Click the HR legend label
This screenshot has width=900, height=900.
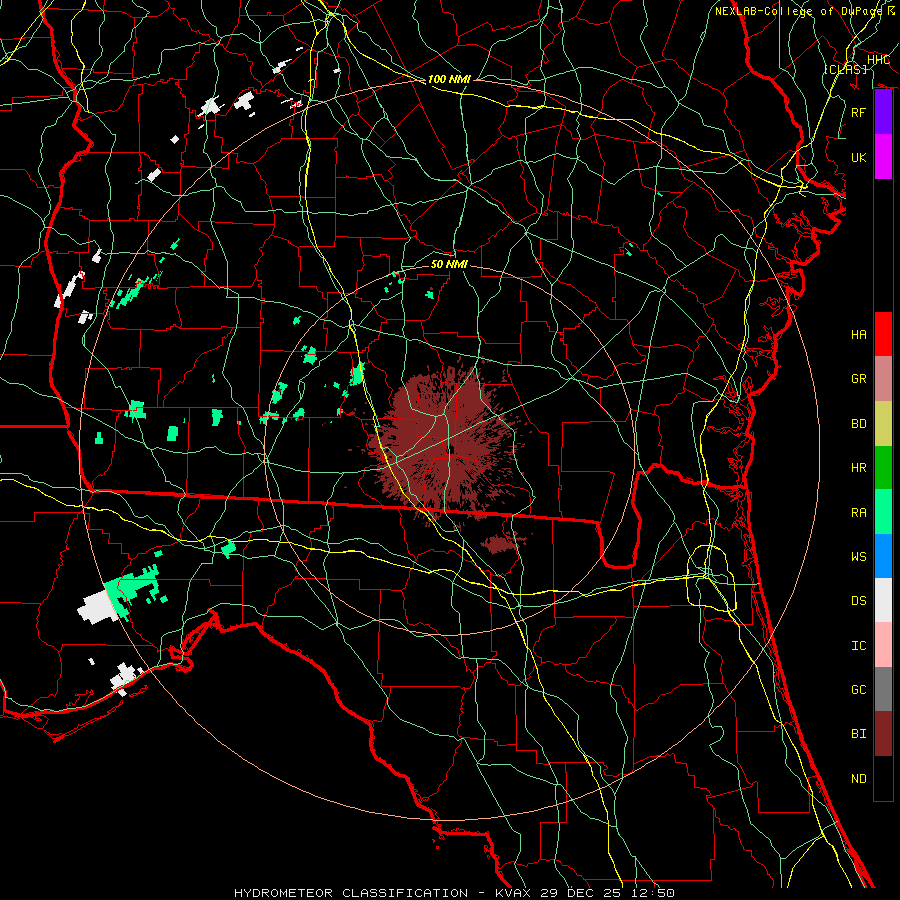point(858,467)
